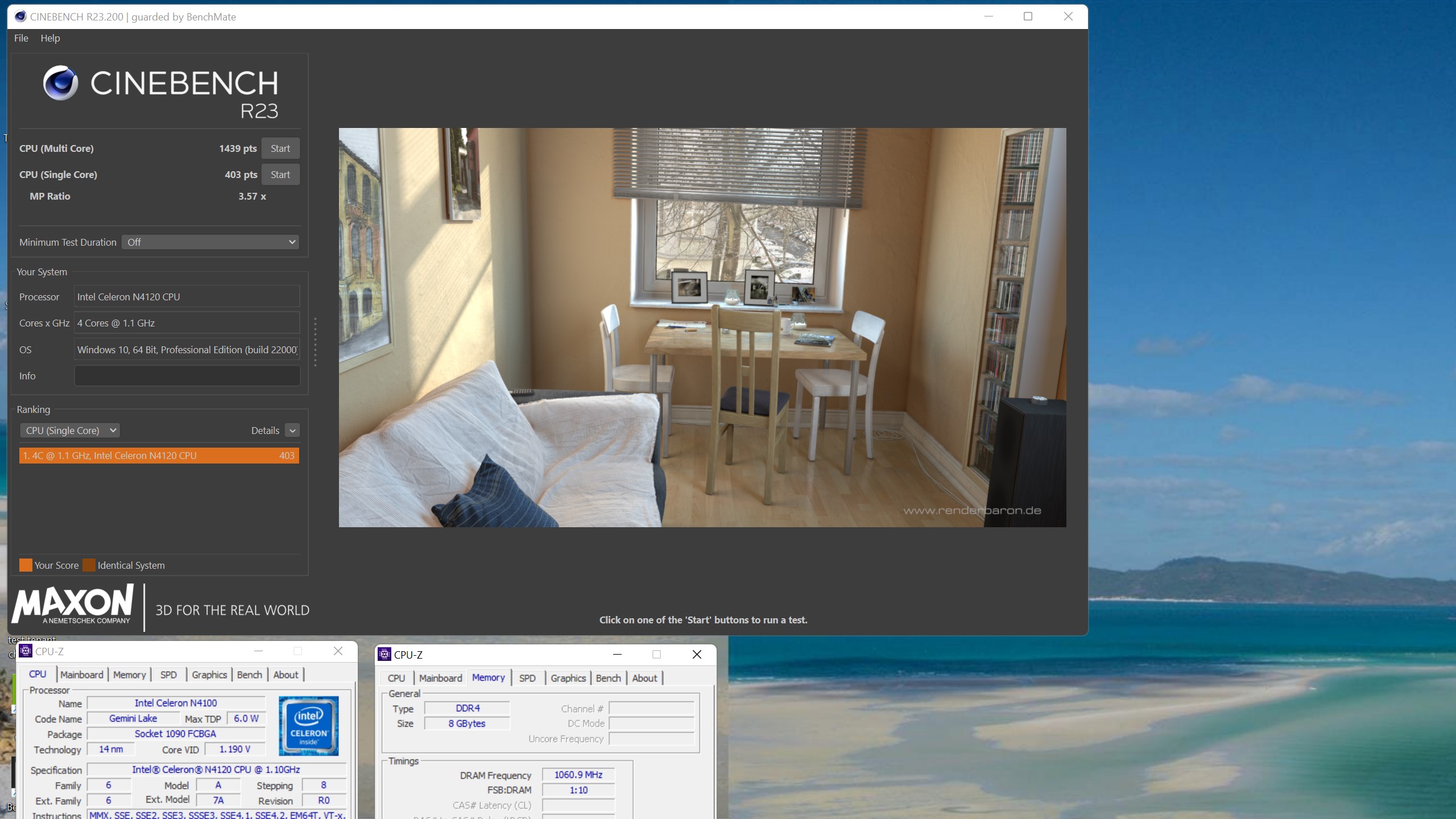Viewport: 1456px width, 819px height.
Task: Close the left CPU-Z window
Action: pyautogui.click(x=338, y=651)
